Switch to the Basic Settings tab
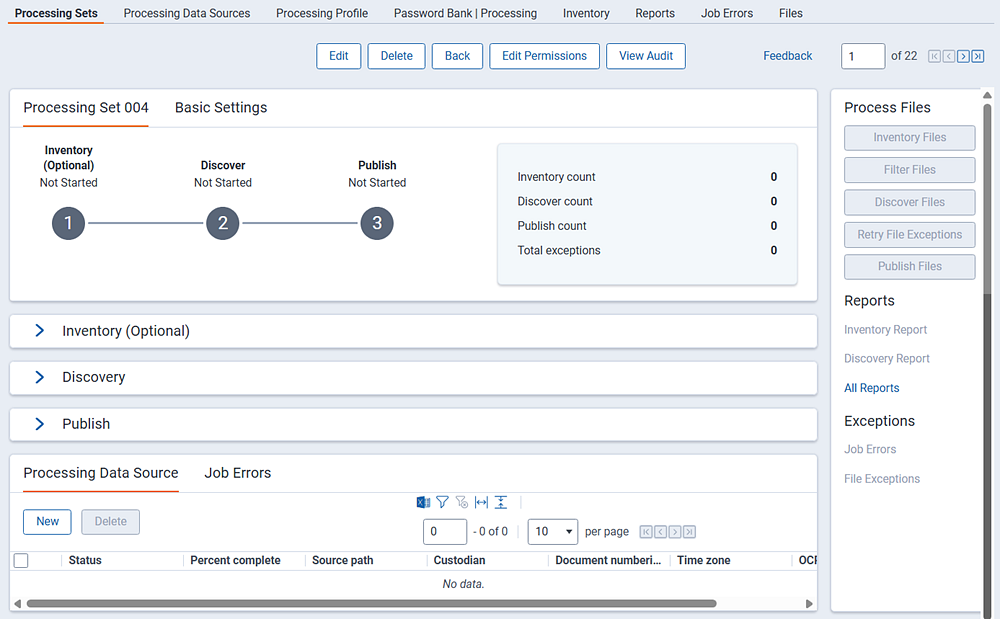Image resolution: width=1000 pixels, height=619 pixels. click(220, 107)
